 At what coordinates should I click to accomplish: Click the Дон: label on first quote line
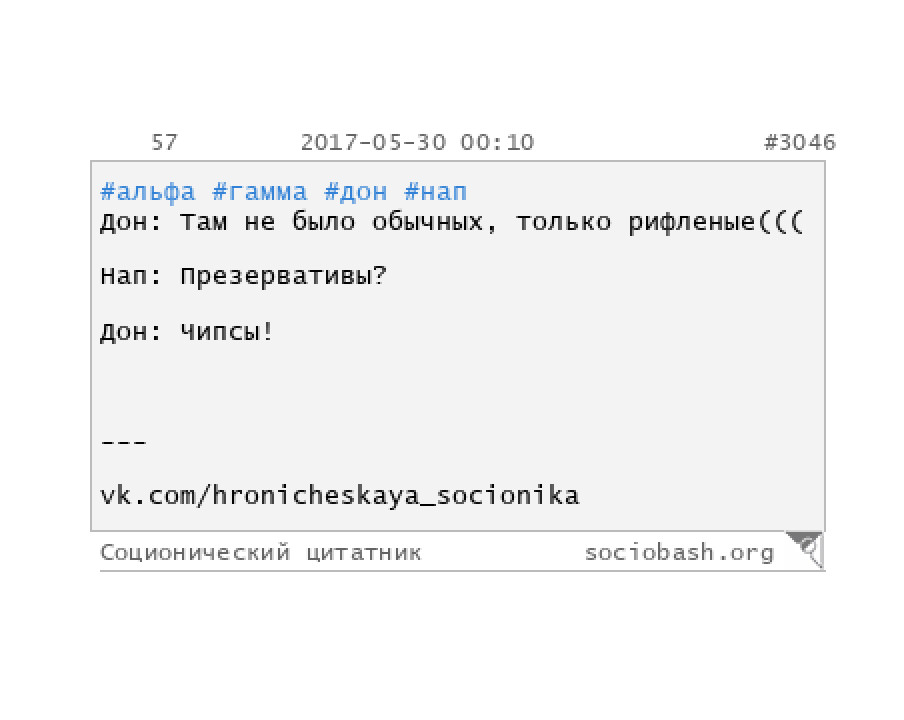[x=131, y=223]
